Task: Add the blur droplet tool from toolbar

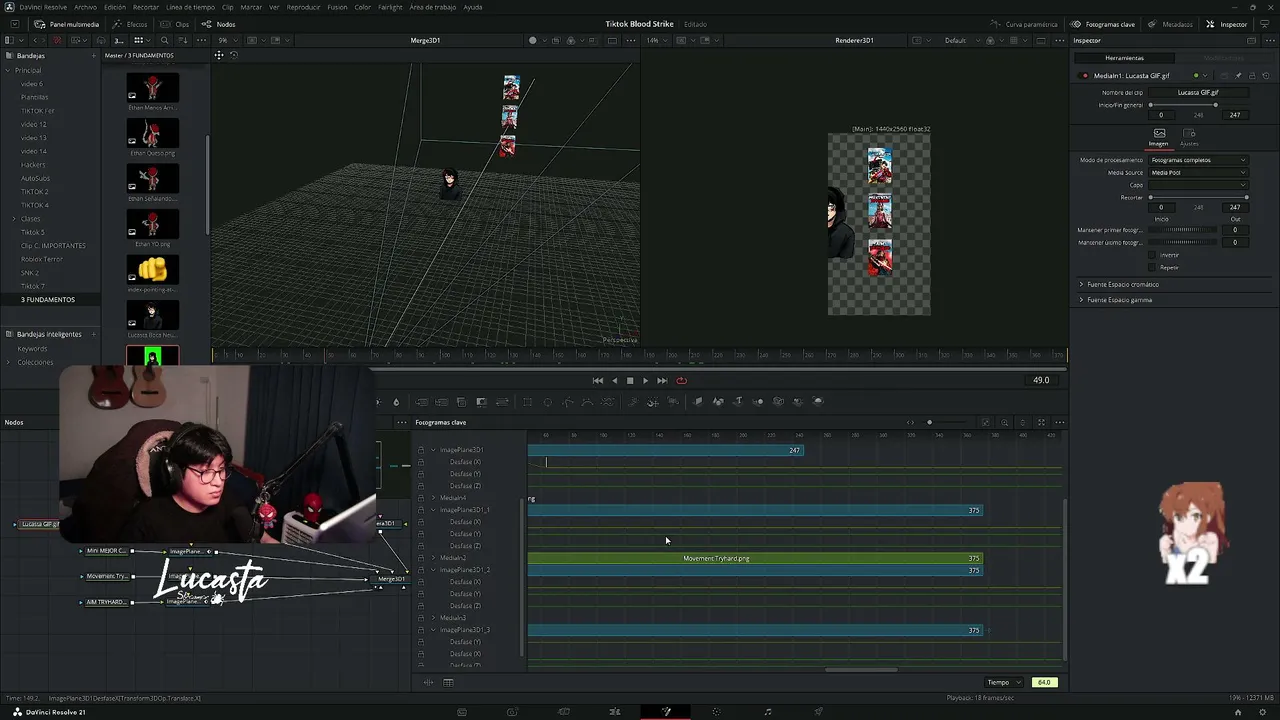Action: point(396,402)
